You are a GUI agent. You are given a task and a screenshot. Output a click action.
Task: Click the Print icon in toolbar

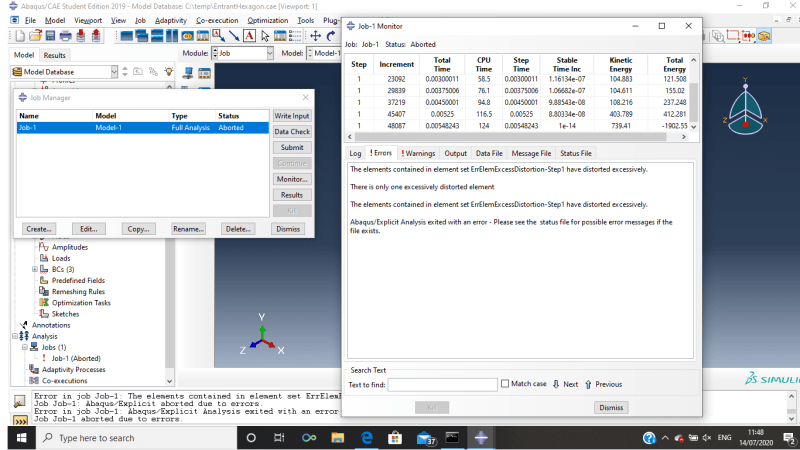coord(65,36)
